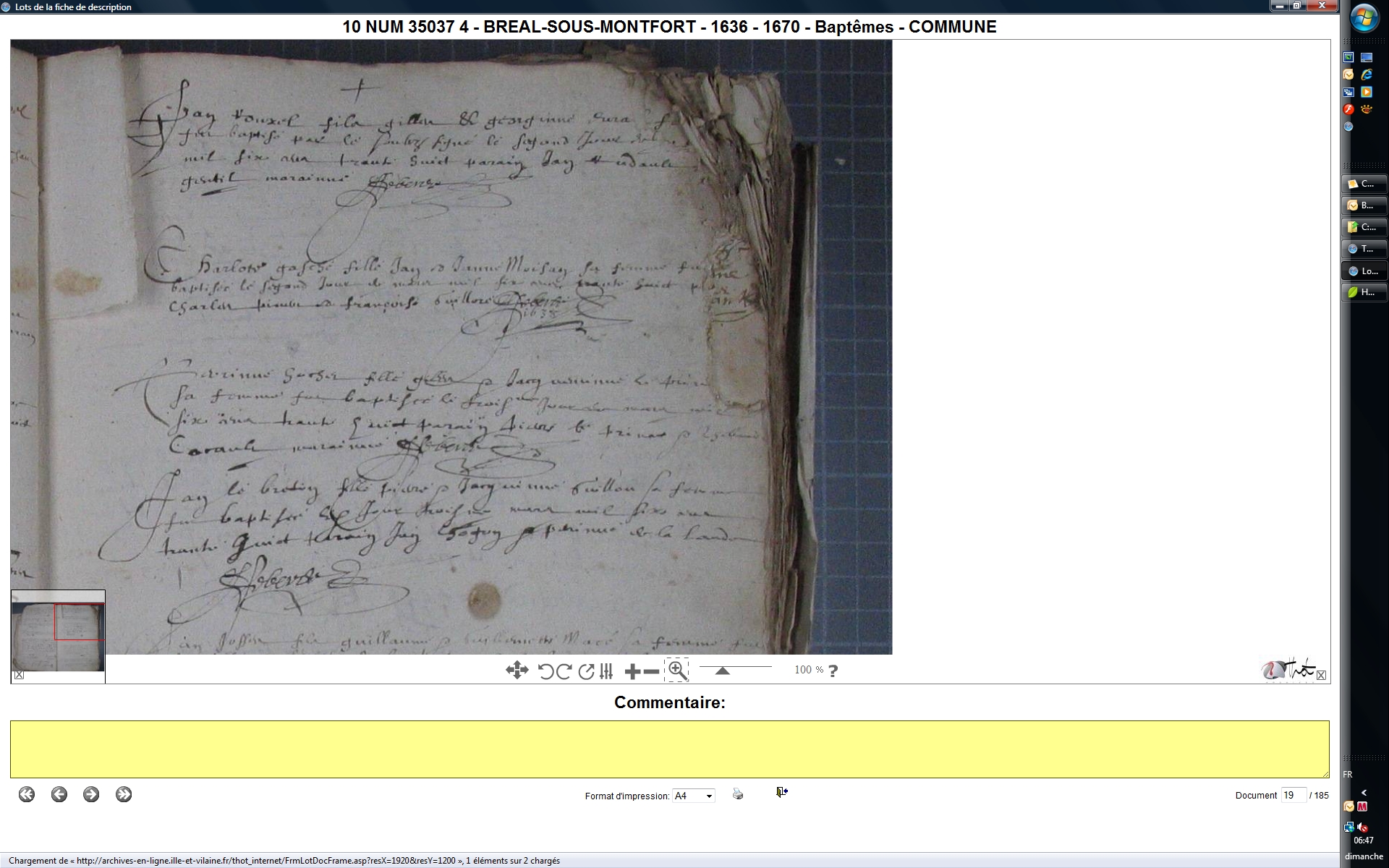This screenshot has width=1389, height=868.
Task: Open the Format d'impression A4 dropdown
Action: (x=693, y=796)
